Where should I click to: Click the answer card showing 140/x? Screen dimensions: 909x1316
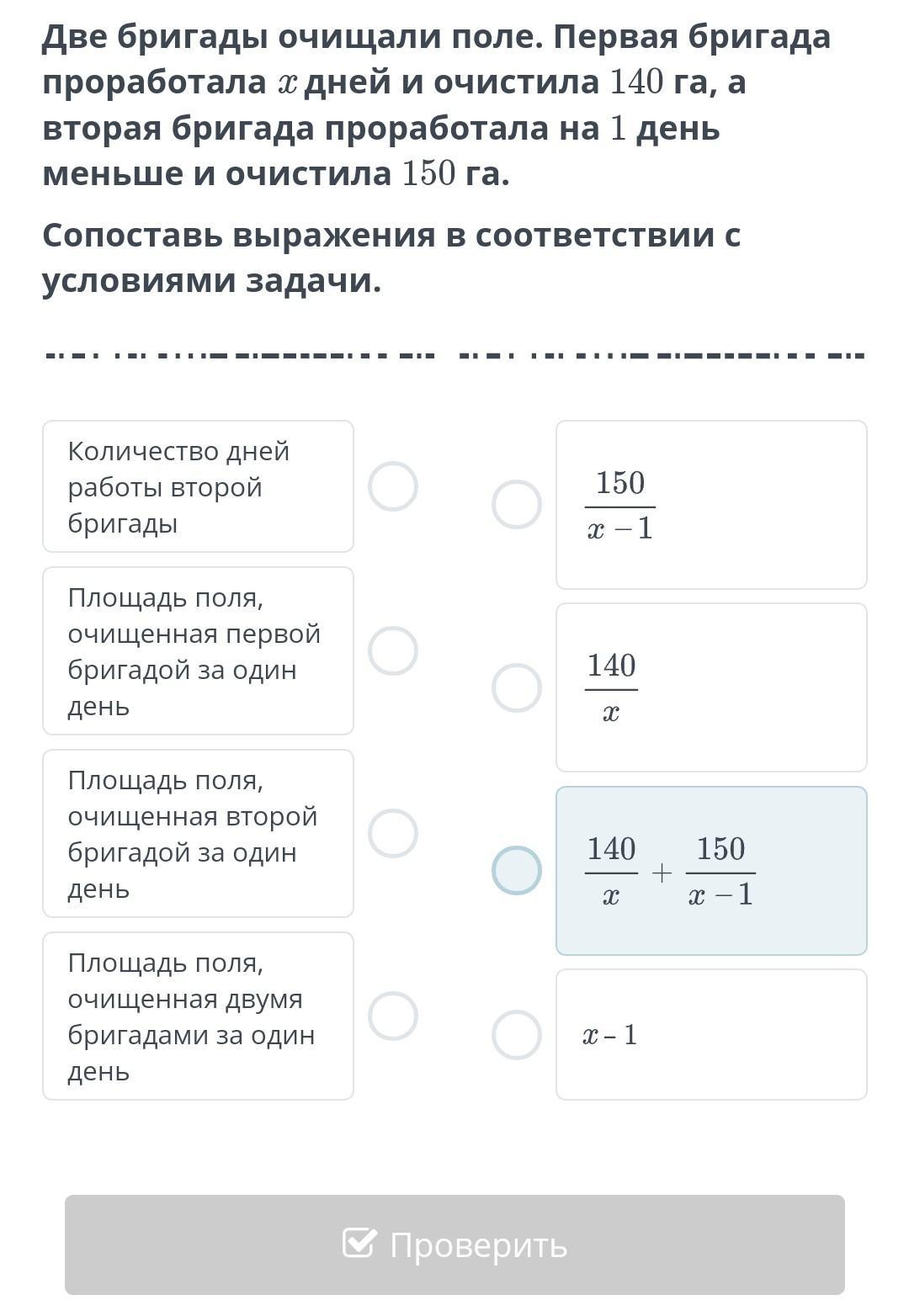click(711, 687)
